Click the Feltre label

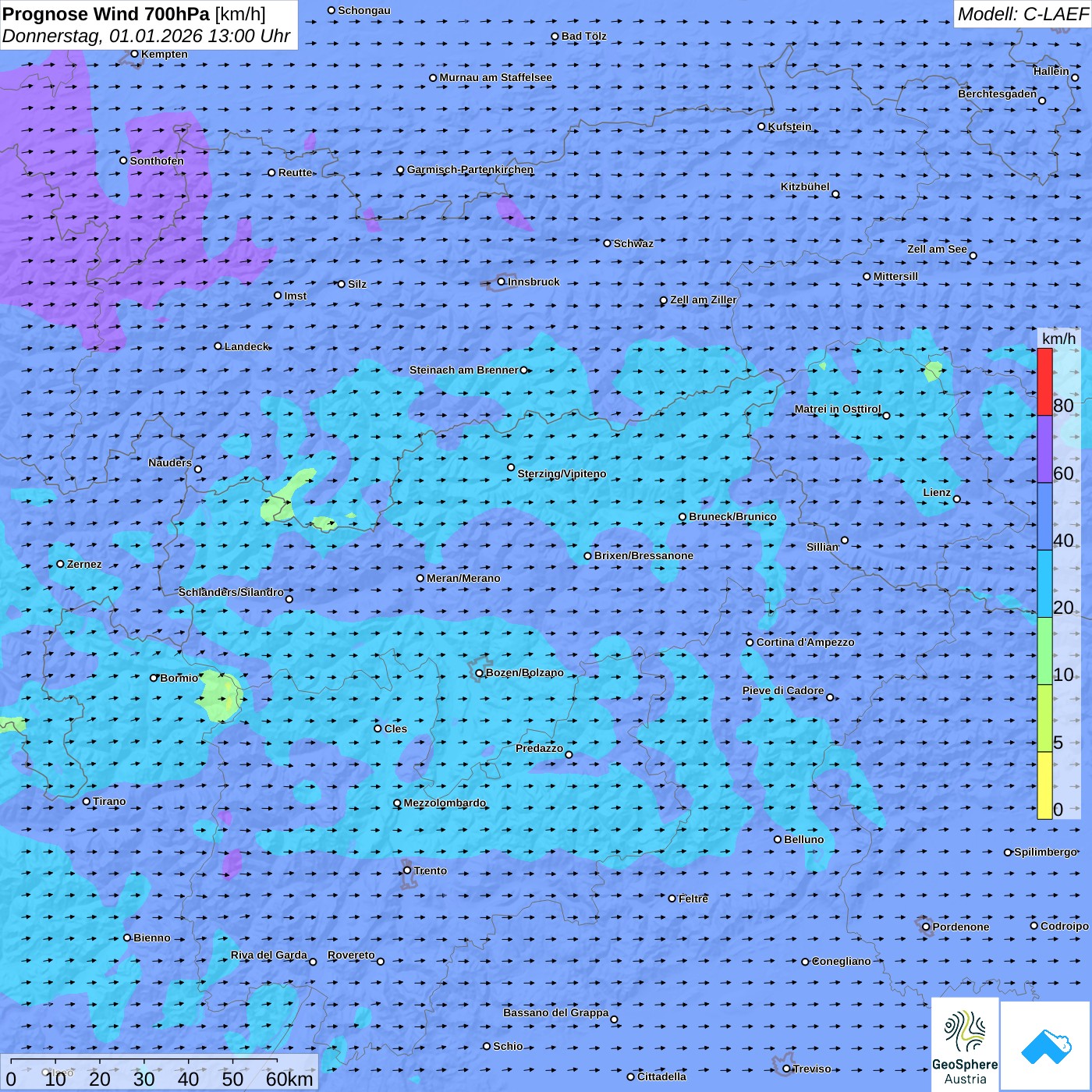pyautogui.click(x=693, y=899)
